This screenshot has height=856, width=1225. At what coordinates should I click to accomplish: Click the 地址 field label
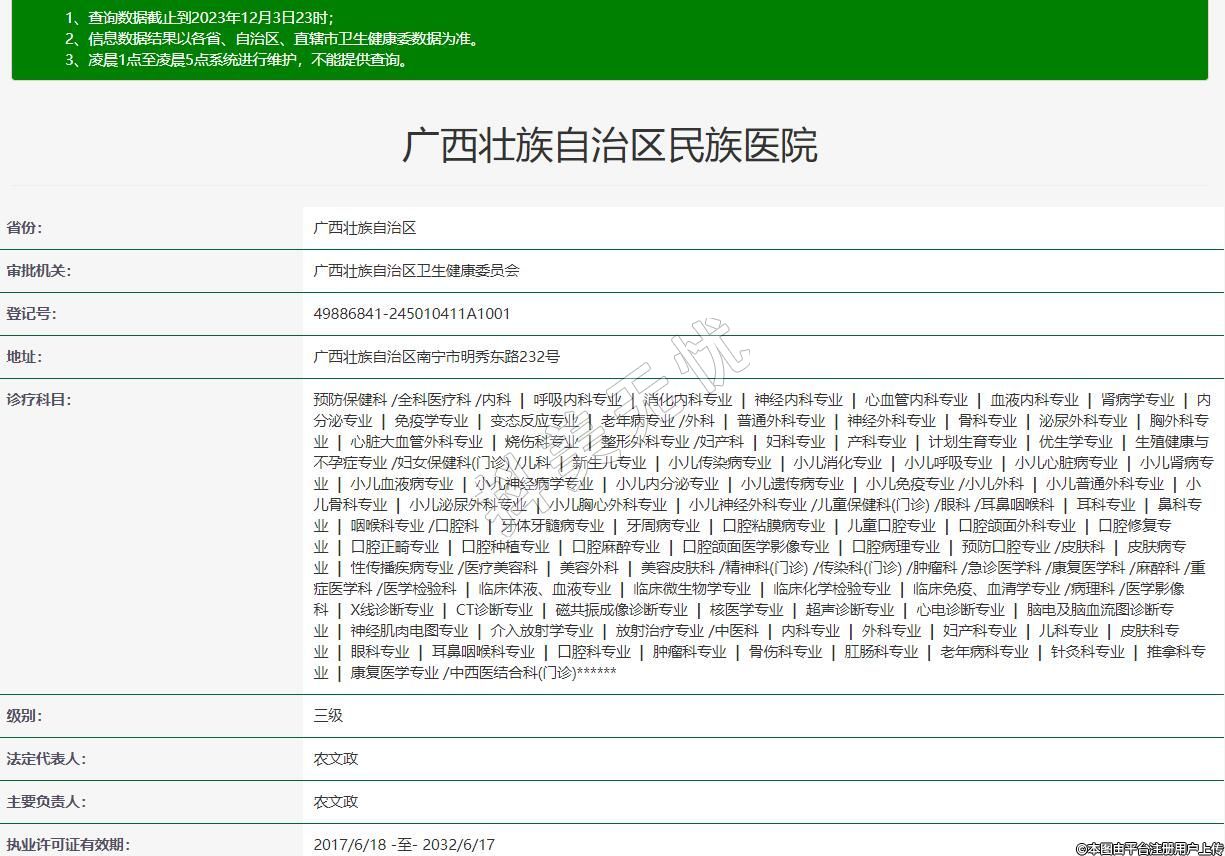click(25, 357)
